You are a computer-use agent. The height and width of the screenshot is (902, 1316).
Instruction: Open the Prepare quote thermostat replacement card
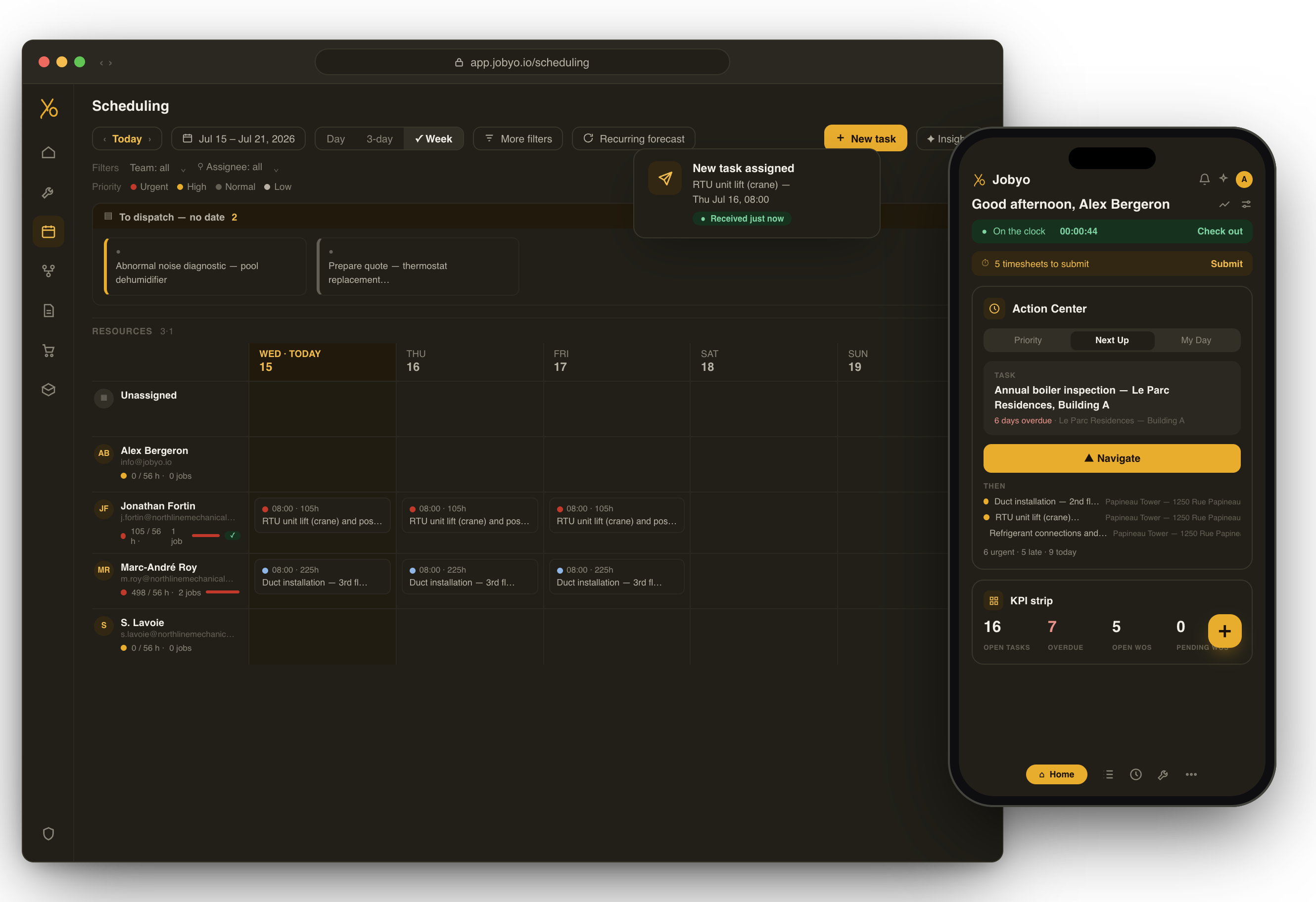418,267
